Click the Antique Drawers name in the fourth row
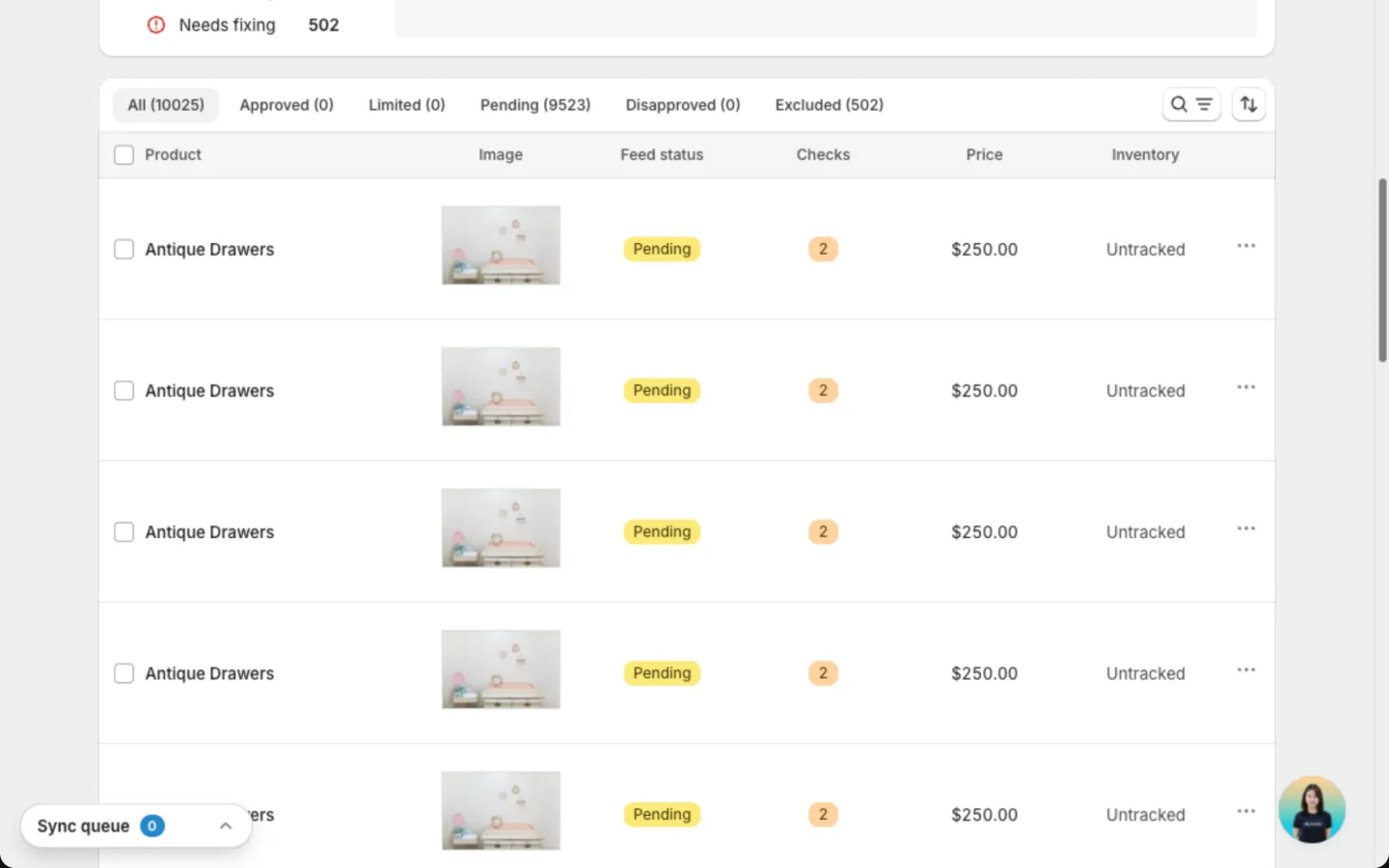Viewport: 1389px width, 868px height. click(209, 673)
